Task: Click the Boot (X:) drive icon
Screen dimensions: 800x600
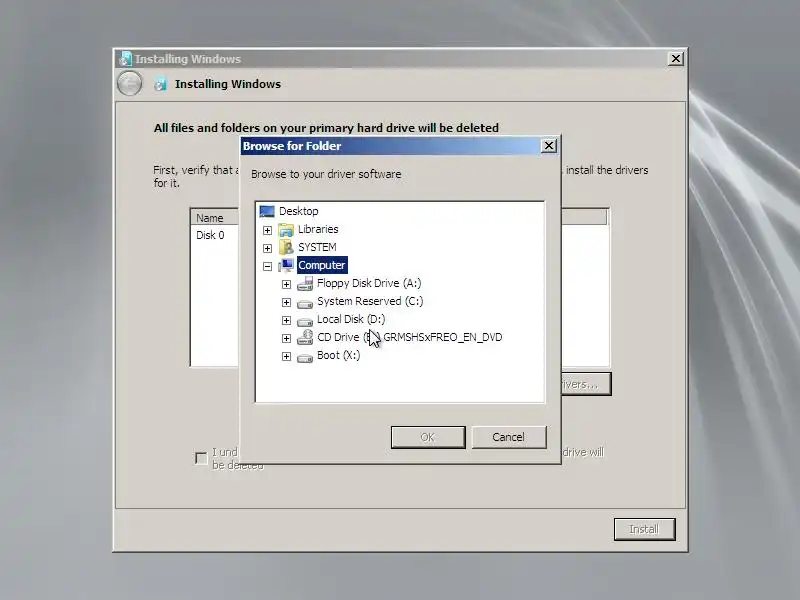Action: tap(305, 357)
